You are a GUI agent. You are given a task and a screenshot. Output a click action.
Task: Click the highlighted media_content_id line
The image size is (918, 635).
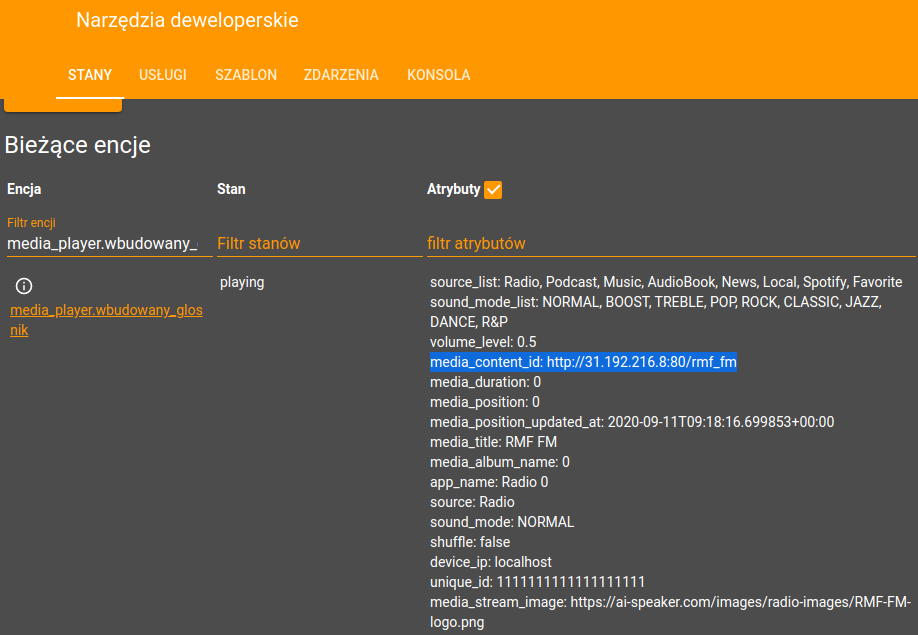pos(583,362)
